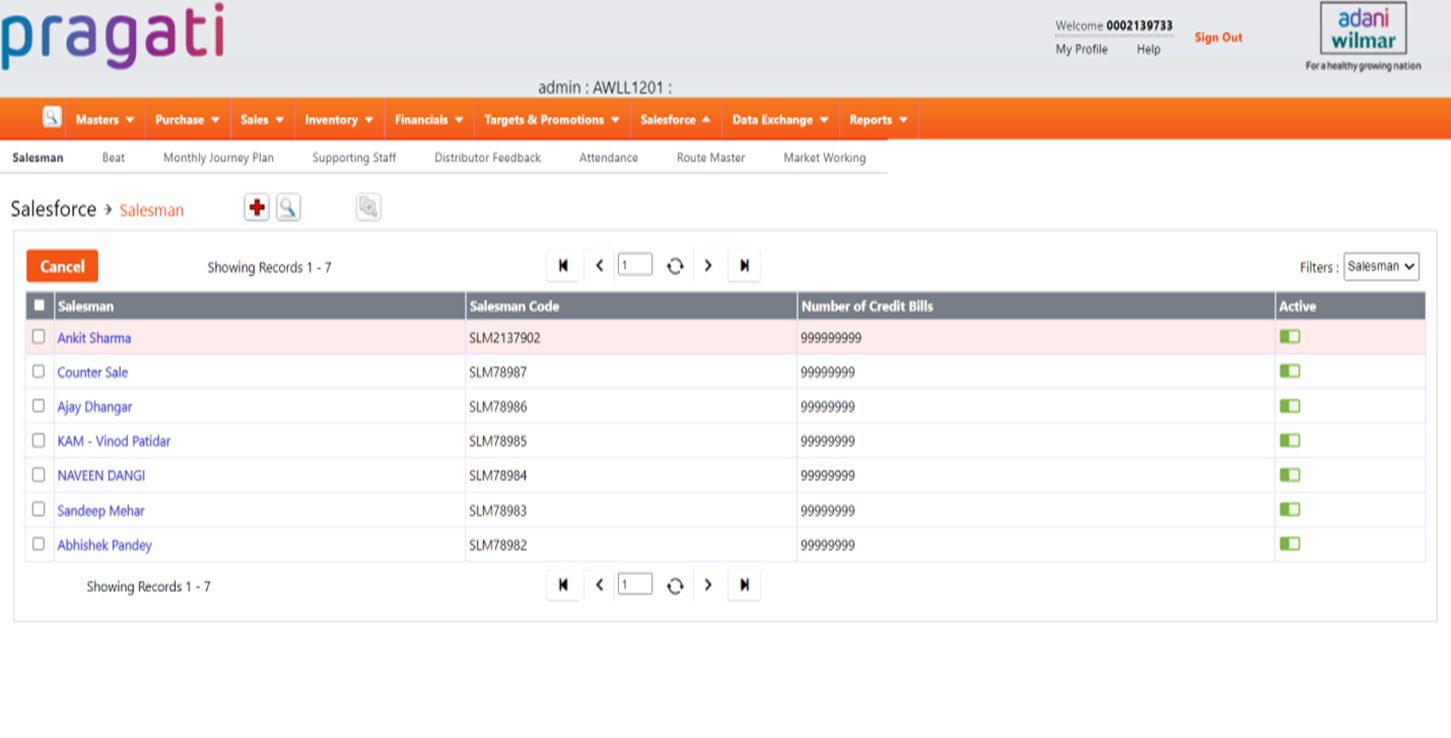Screen dimensions: 1451x738
Task: Go to first page in bottom pager
Action: pos(563,585)
